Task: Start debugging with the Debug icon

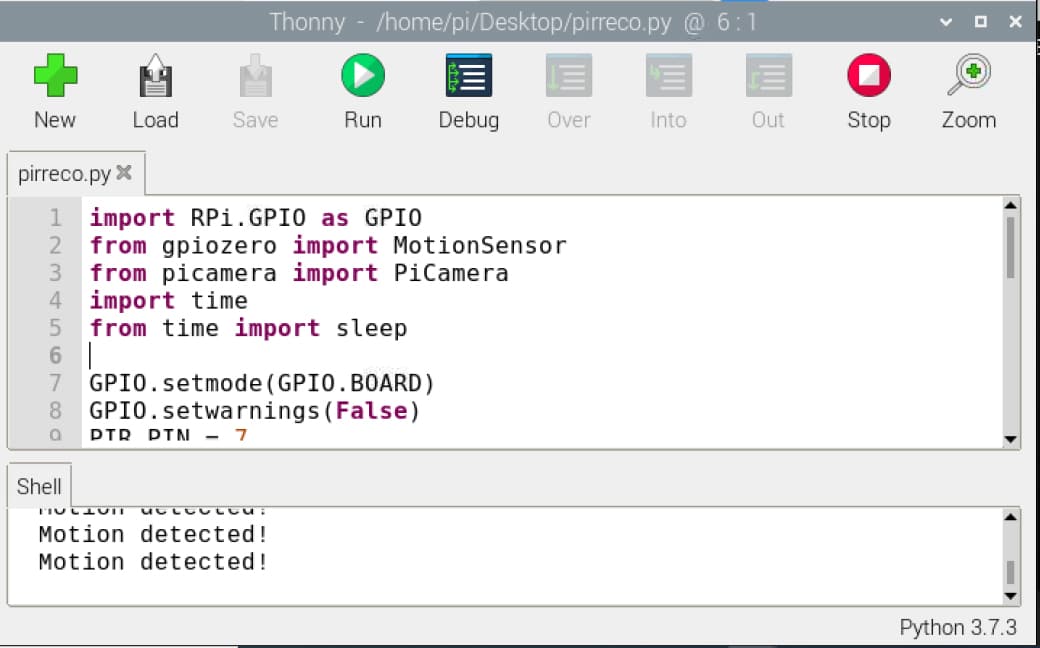Action: (468, 76)
